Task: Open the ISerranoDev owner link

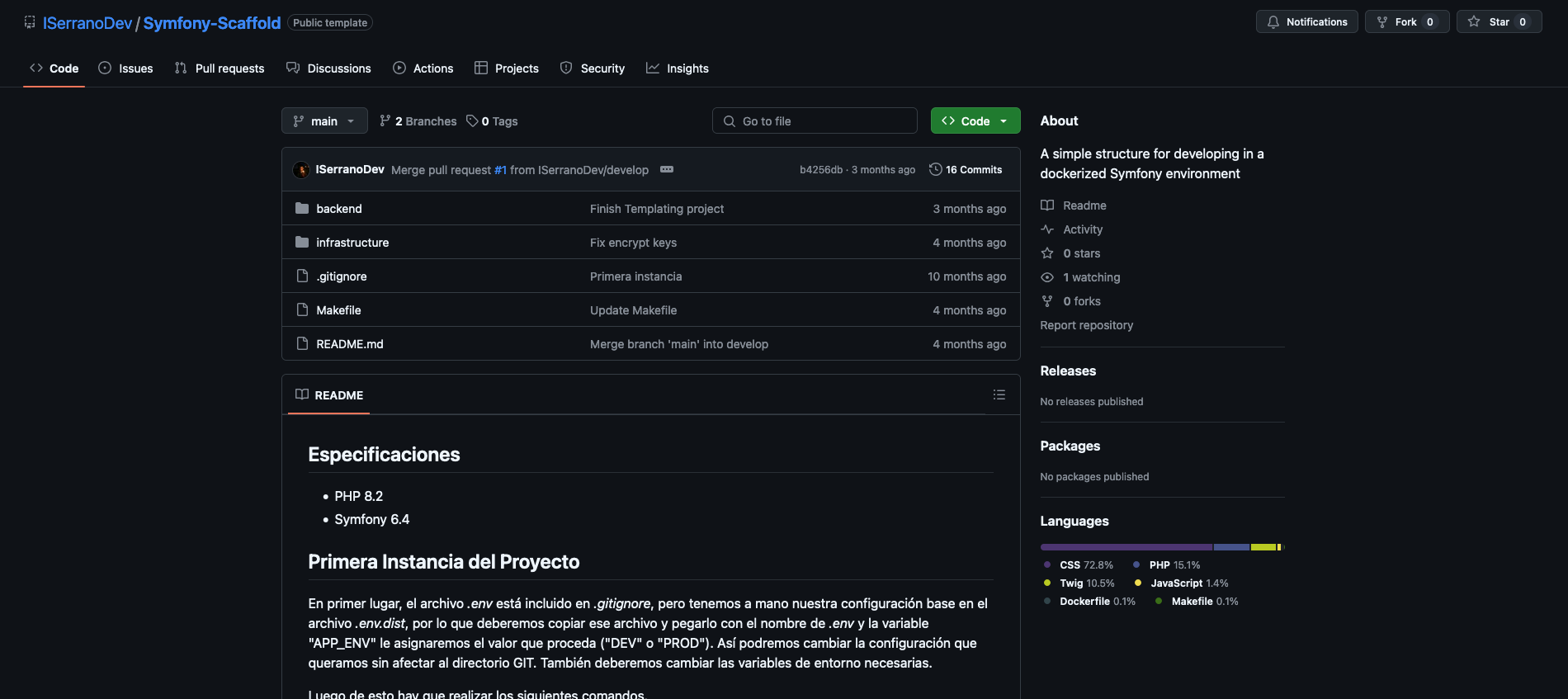Action: pyautogui.click(x=87, y=23)
